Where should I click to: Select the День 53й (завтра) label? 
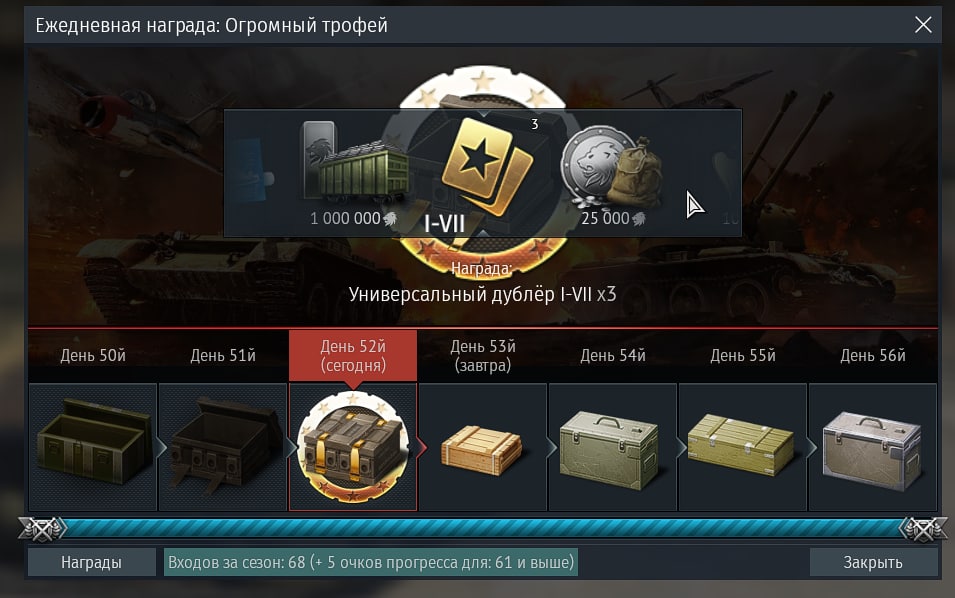[483, 356]
